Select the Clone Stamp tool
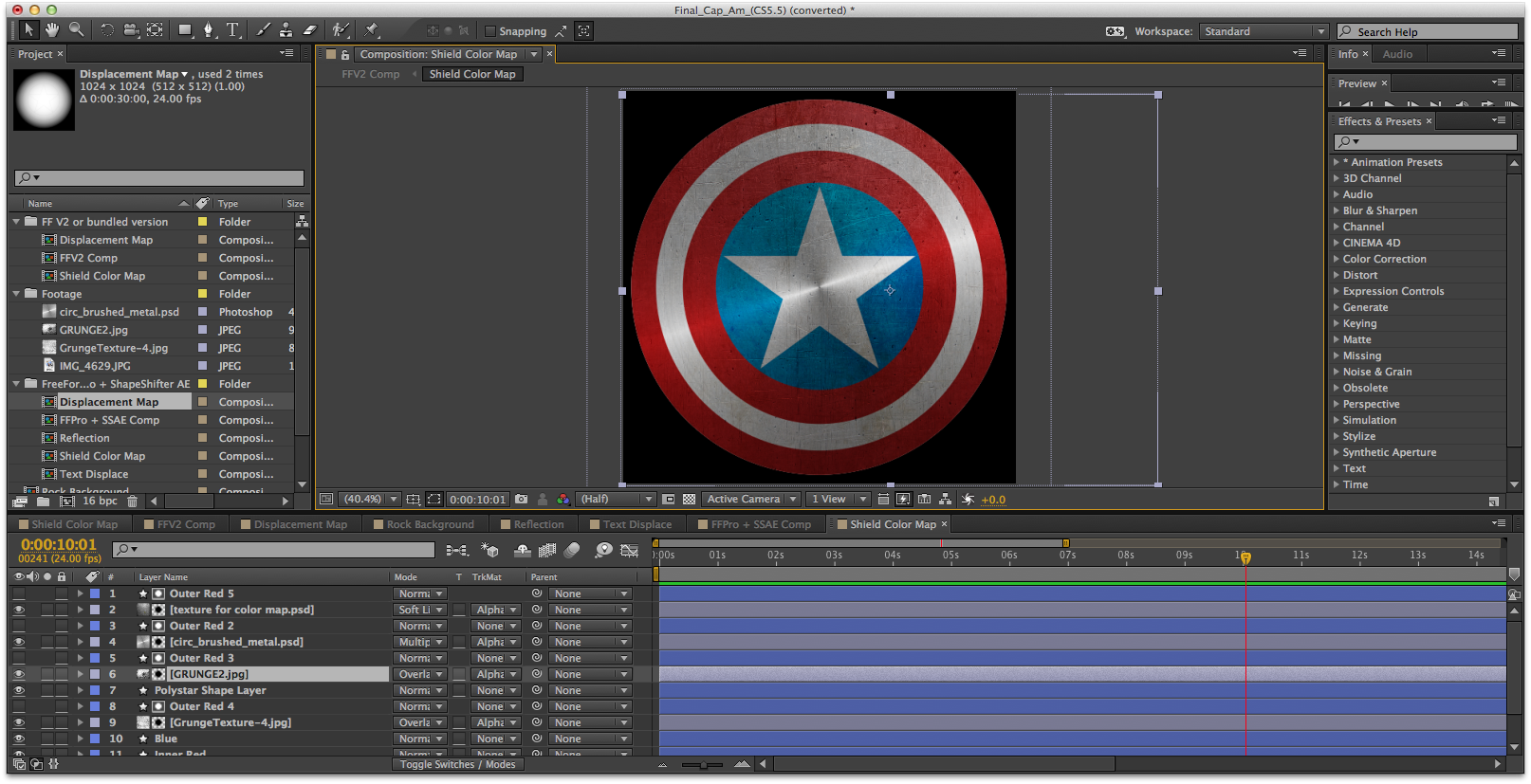The width and height of the screenshot is (1531, 784). pyautogui.click(x=286, y=30)
